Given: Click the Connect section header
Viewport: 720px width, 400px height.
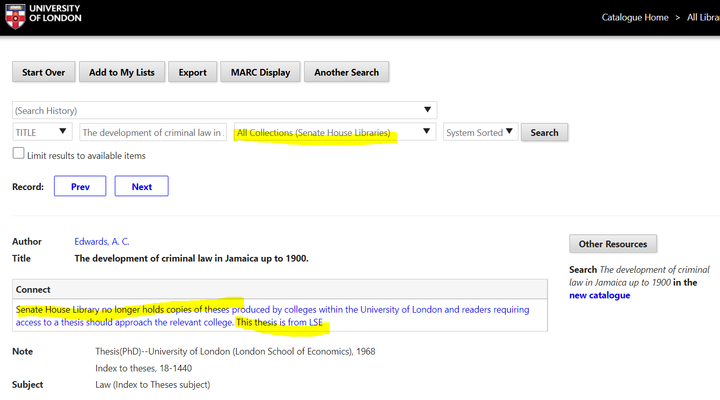Looking at the screenshot, I should 280,289.
